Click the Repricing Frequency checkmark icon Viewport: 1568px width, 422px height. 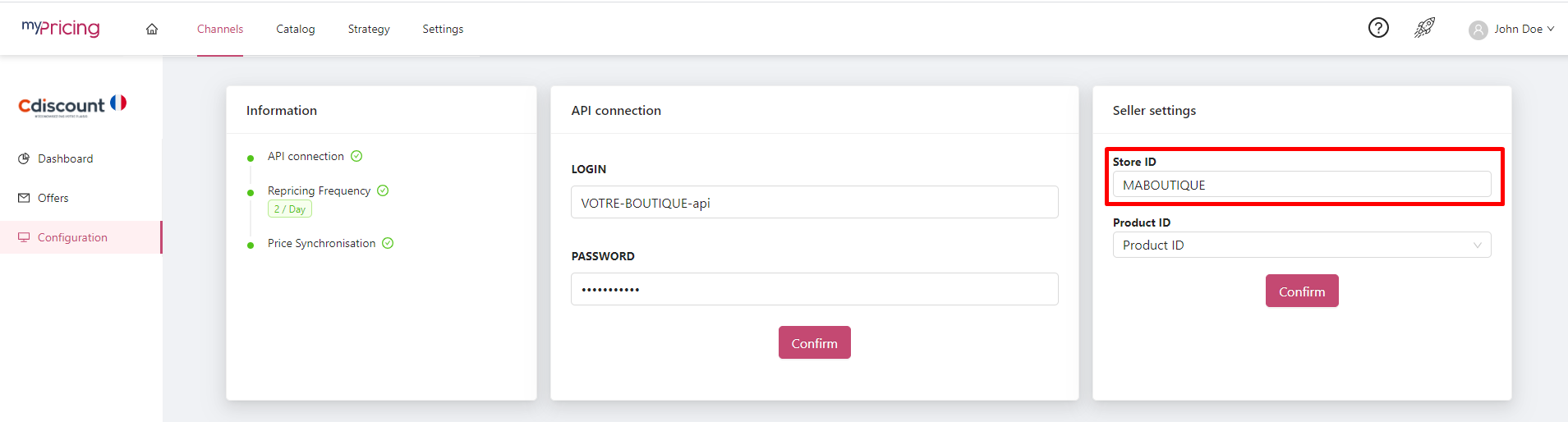pyautogui.click(x=383, y=190)
